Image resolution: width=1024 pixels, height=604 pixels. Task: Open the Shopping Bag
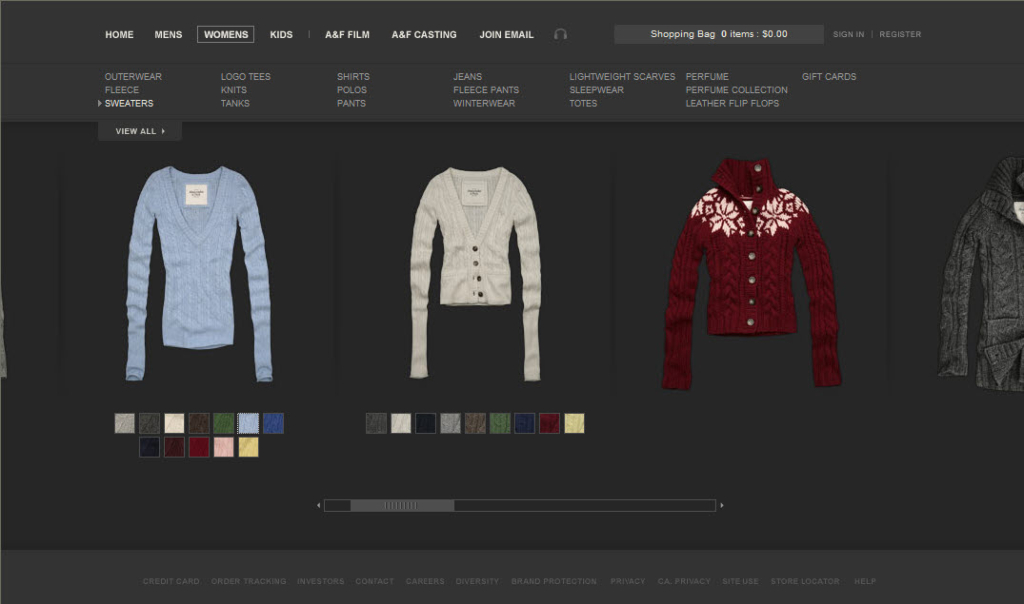718,34
